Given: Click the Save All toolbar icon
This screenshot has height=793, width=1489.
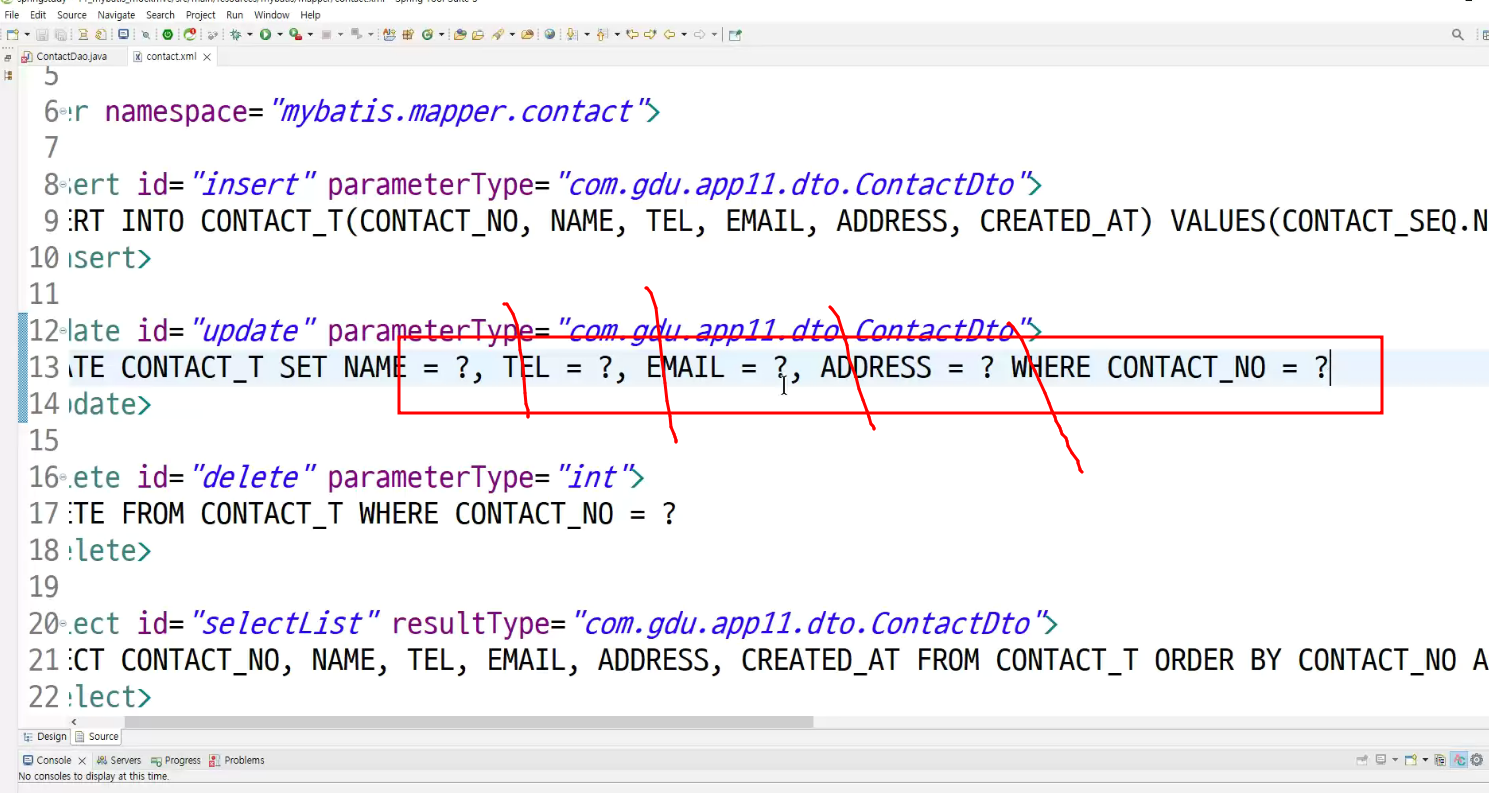Looking at the screenshot, I should tap(60, 34).
